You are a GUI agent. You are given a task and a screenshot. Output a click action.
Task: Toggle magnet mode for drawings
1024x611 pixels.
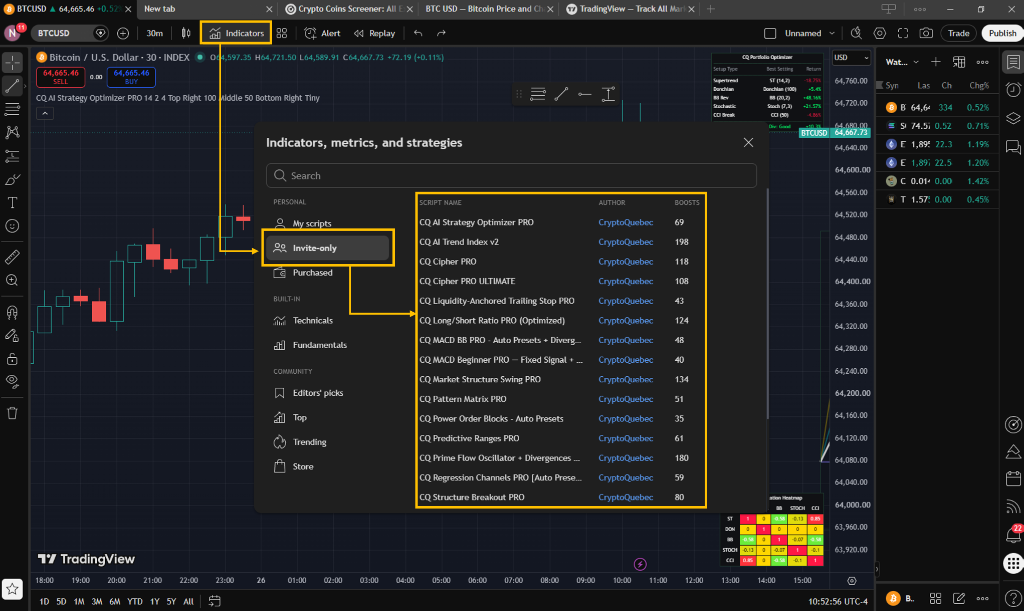pos(12,312)
